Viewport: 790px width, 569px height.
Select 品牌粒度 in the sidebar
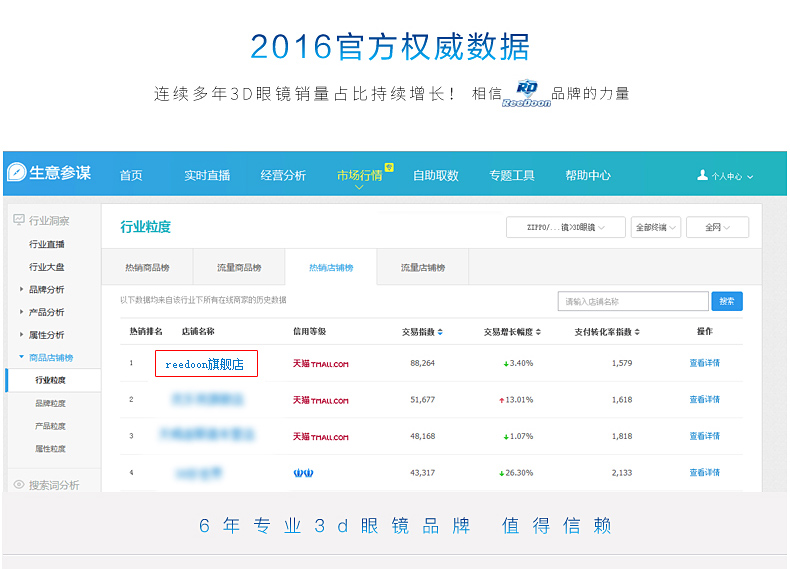click(x=50, y=403)
